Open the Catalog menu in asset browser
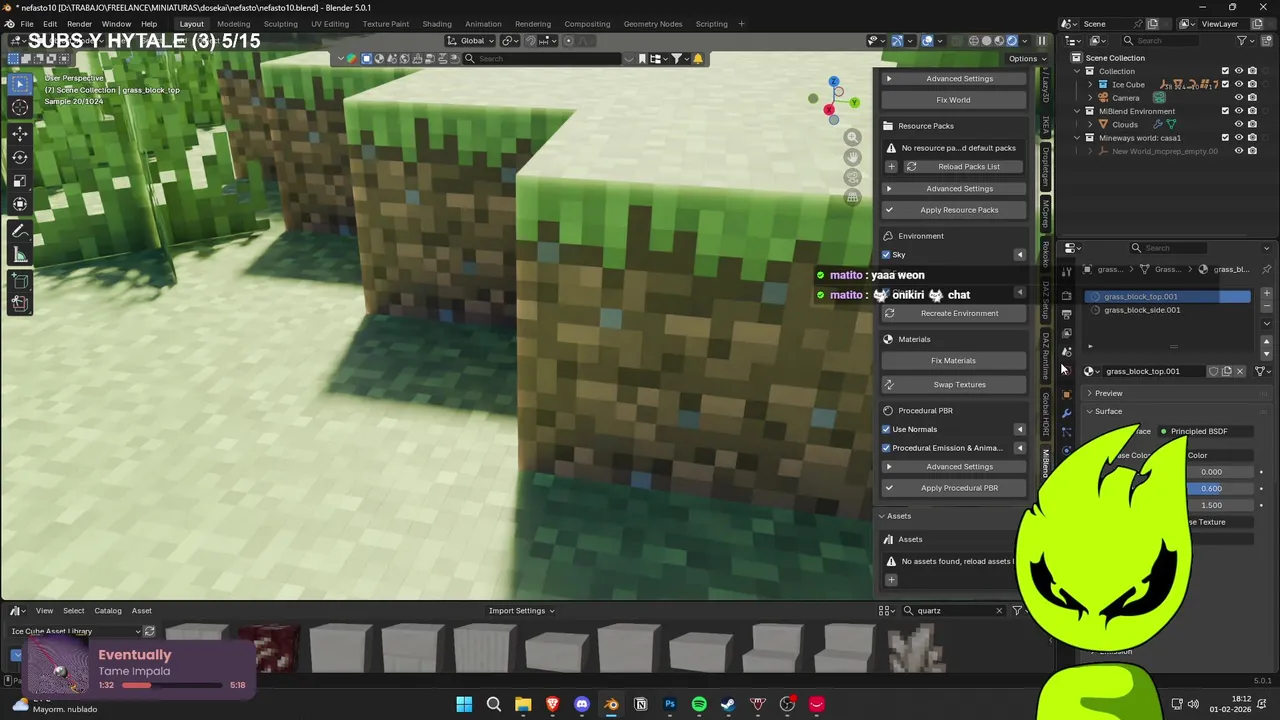Image resolution: width=1280 pixels, height=720 pixels. click(x=108, y=611)
